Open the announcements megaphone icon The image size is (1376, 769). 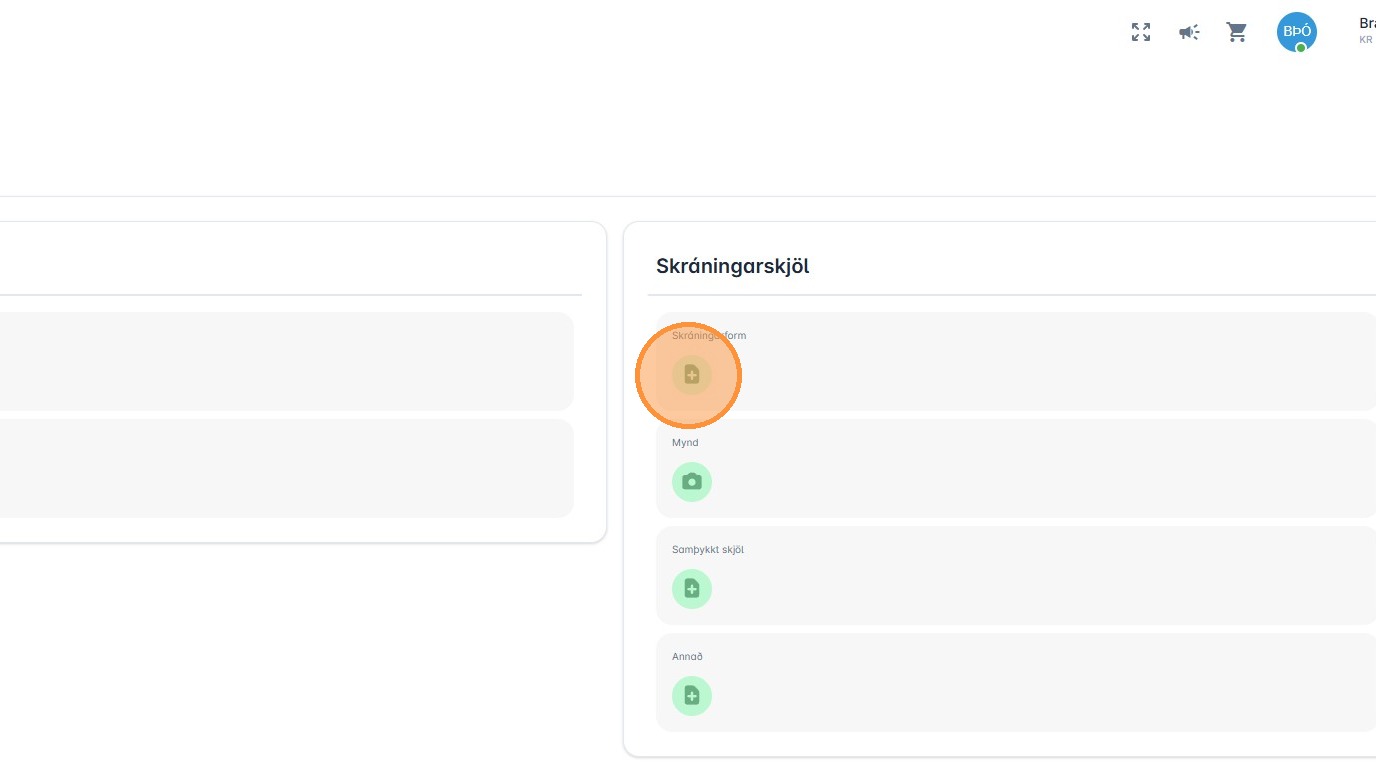1189,32
